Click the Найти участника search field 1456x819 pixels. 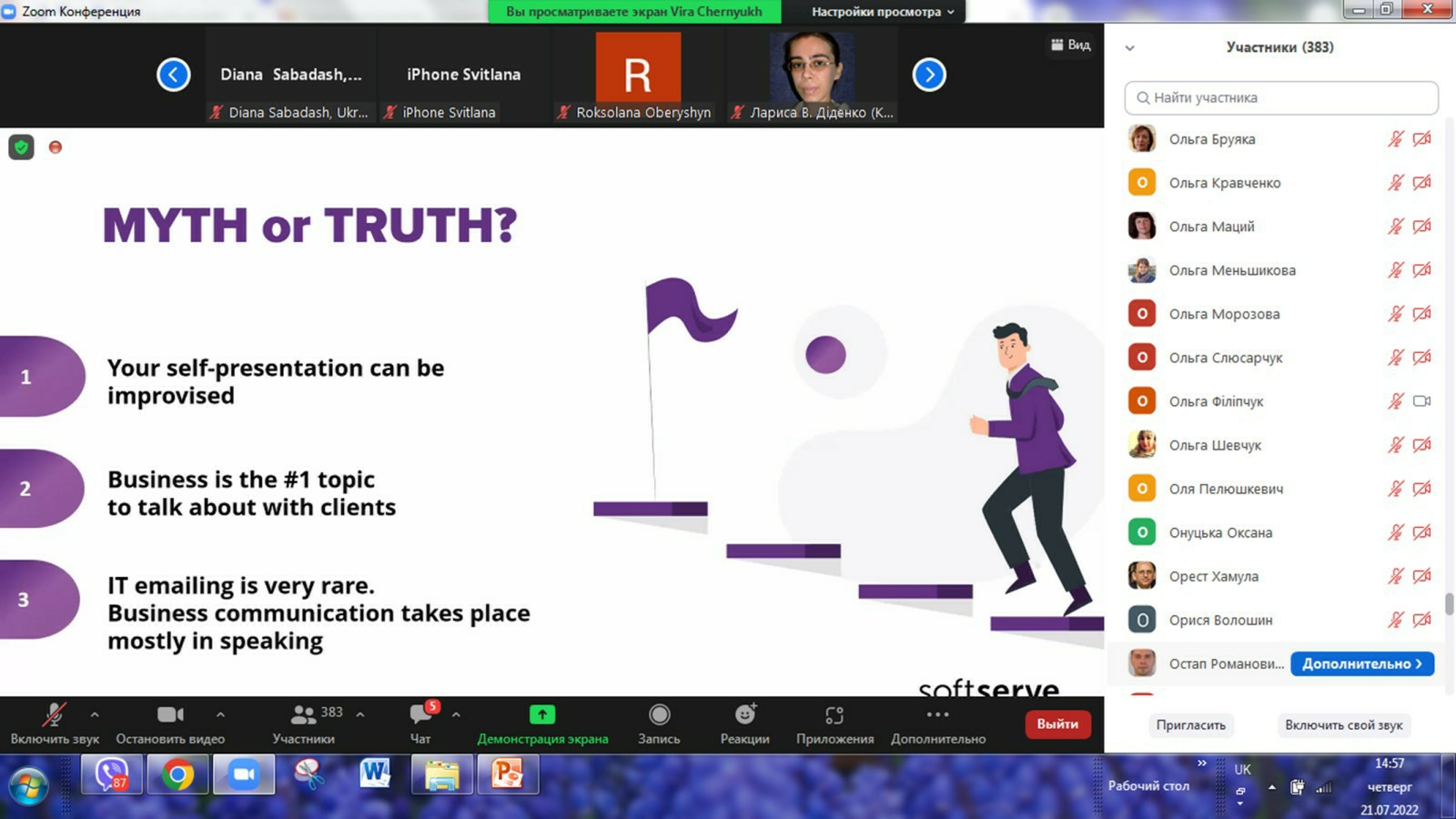coord(1281,97)
